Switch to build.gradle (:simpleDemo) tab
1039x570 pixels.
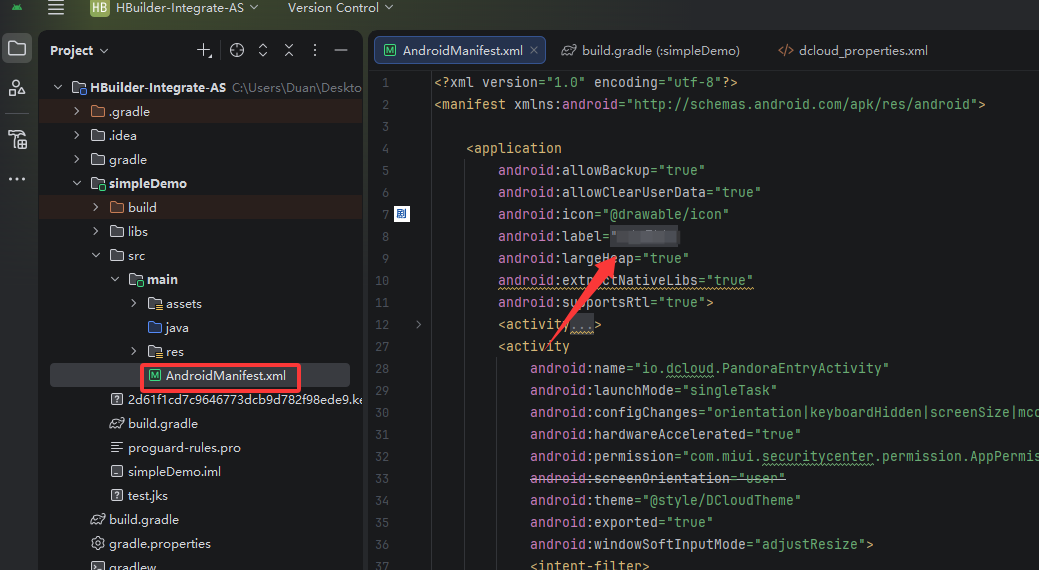tap(650, 50)
